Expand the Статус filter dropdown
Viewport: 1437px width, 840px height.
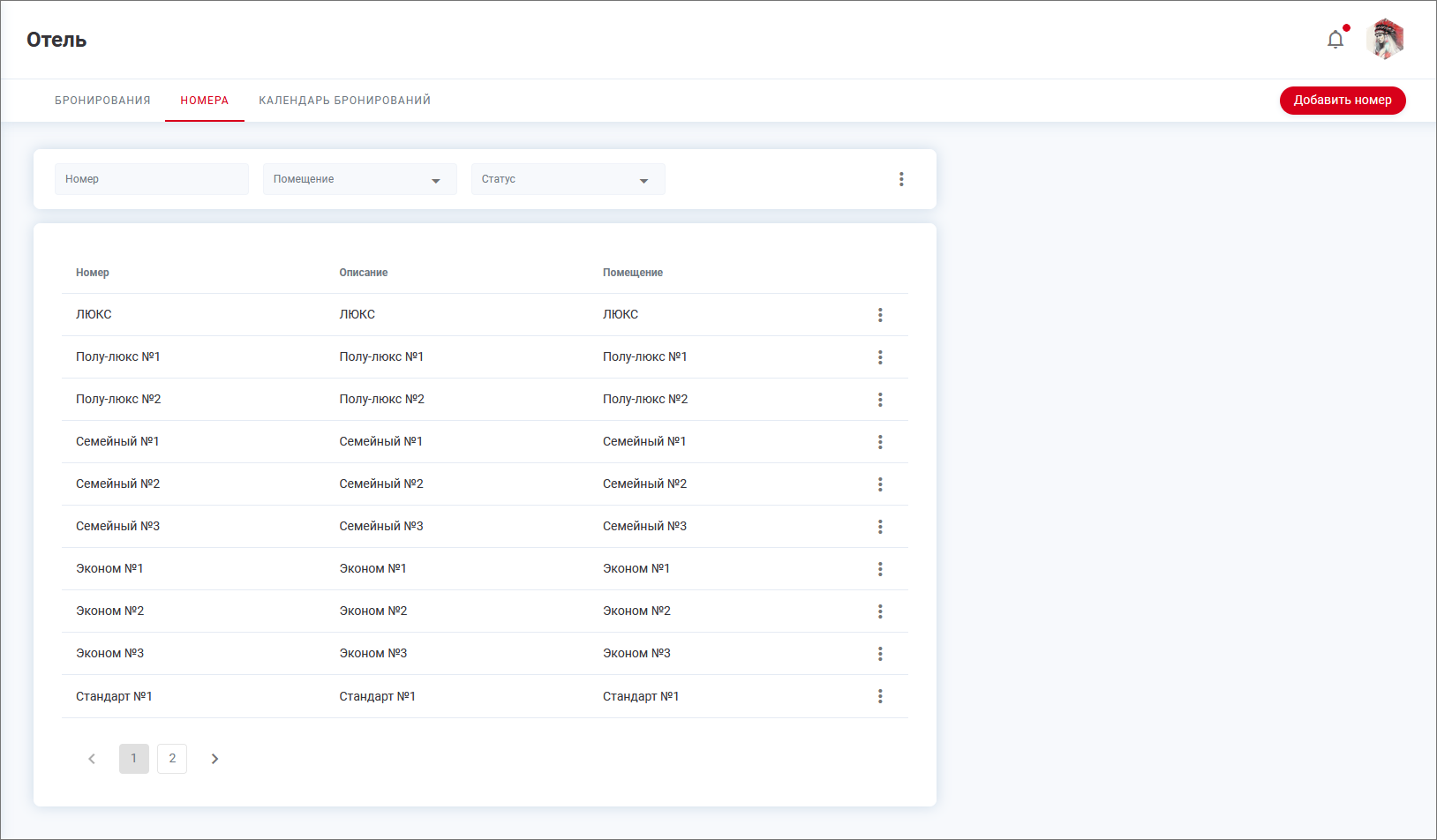point(568,179)
